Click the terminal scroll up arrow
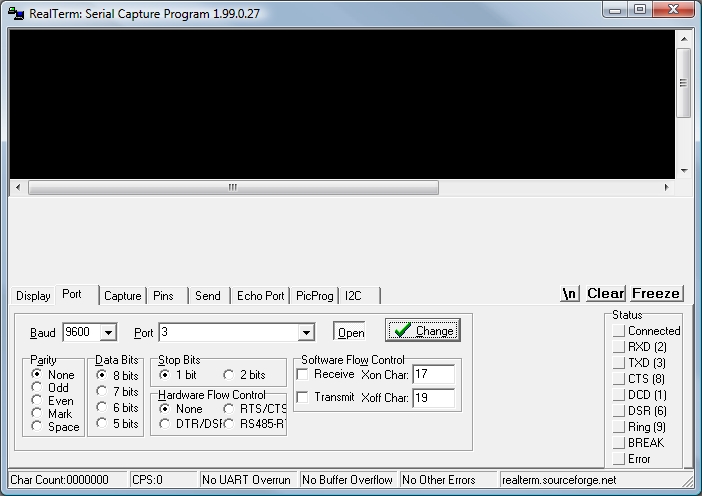The width and height of the screenshot is (702, 496). tap(684, 39)
